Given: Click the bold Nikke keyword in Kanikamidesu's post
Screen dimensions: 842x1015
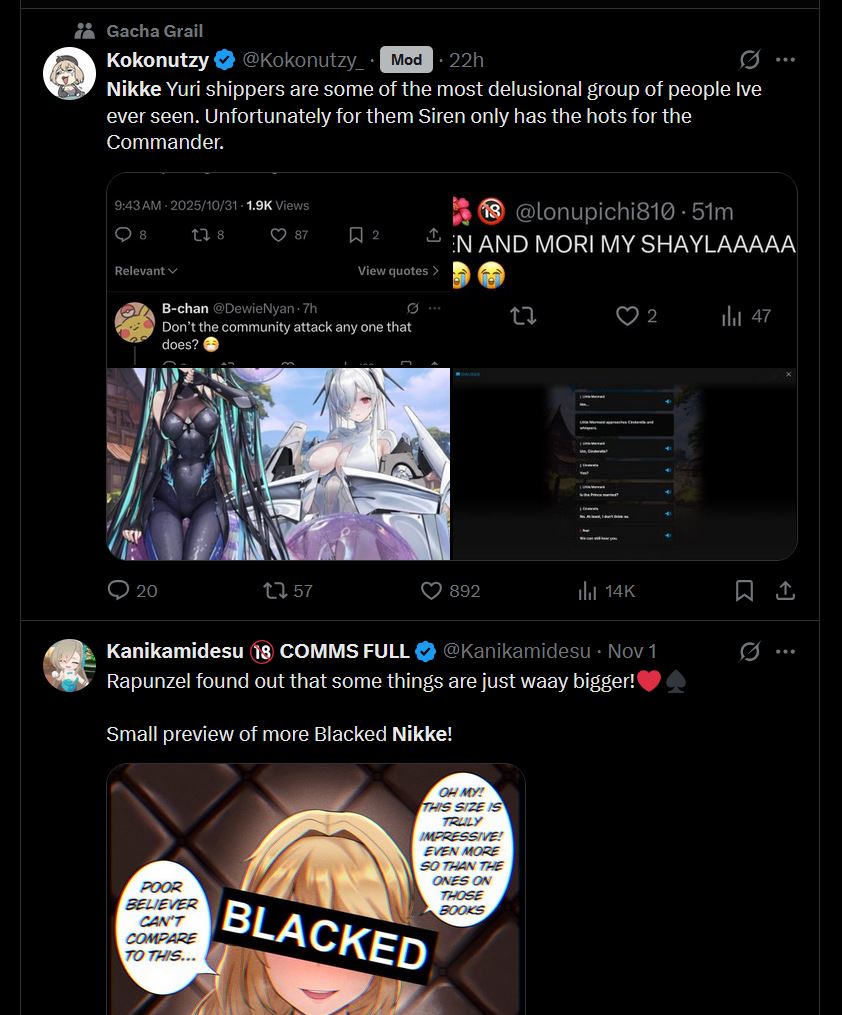Looking at the screenshot, I should [x=419, y=734].
